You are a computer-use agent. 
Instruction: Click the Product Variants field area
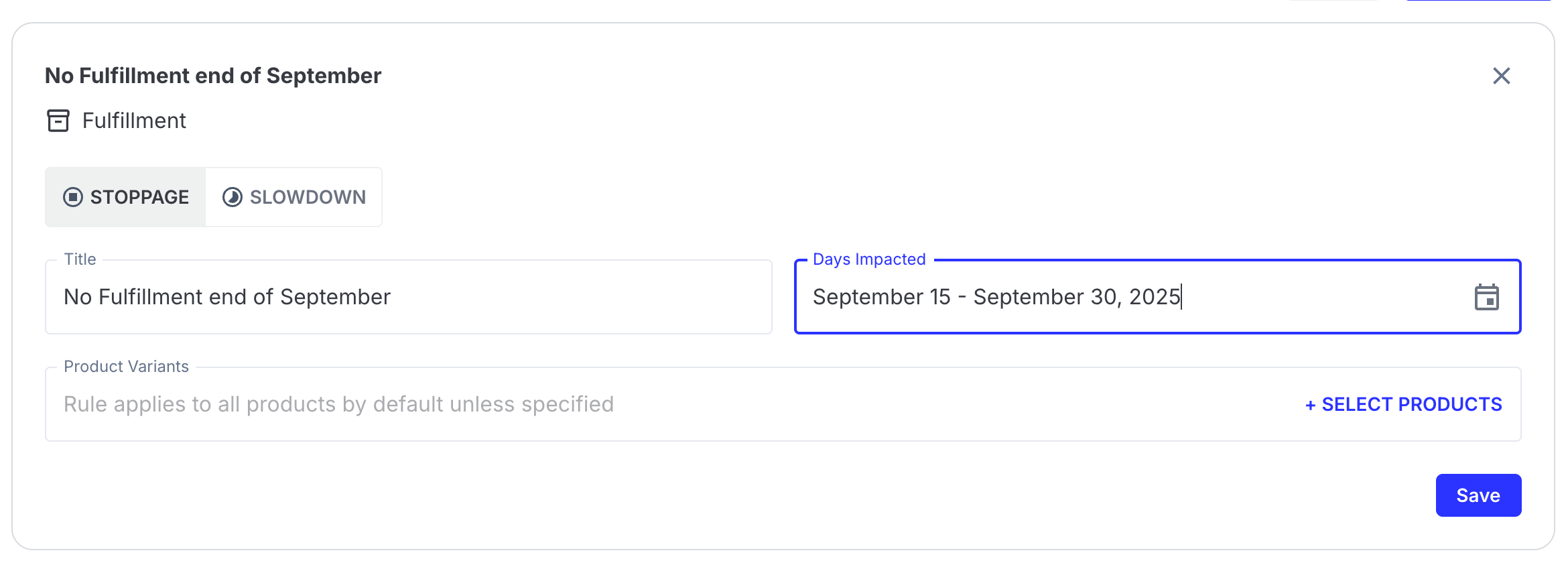pyautogui.click(x=783, y=404)
